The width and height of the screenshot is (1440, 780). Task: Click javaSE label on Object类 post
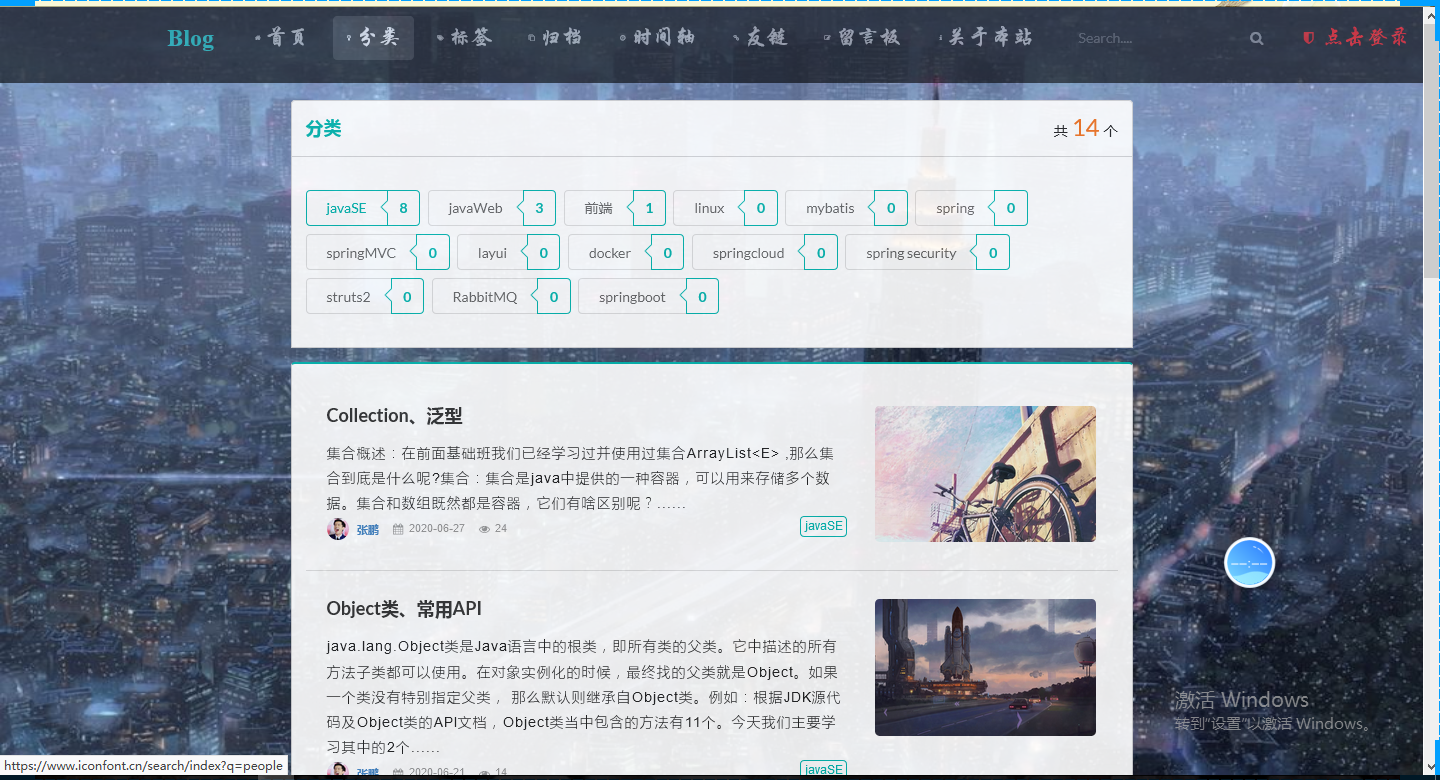click(x=823, y=769)
